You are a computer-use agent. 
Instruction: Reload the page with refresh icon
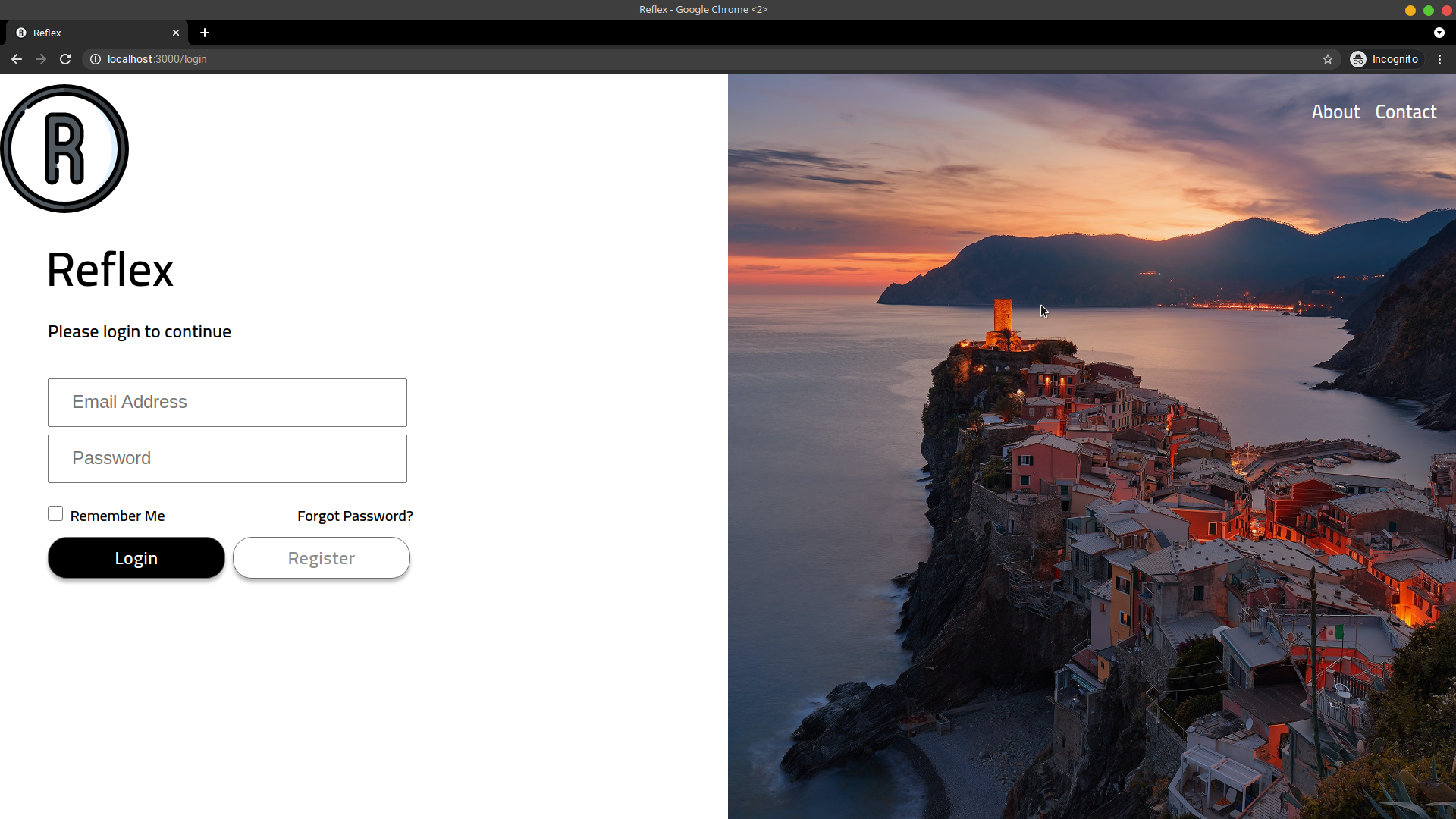coord(65,59)
